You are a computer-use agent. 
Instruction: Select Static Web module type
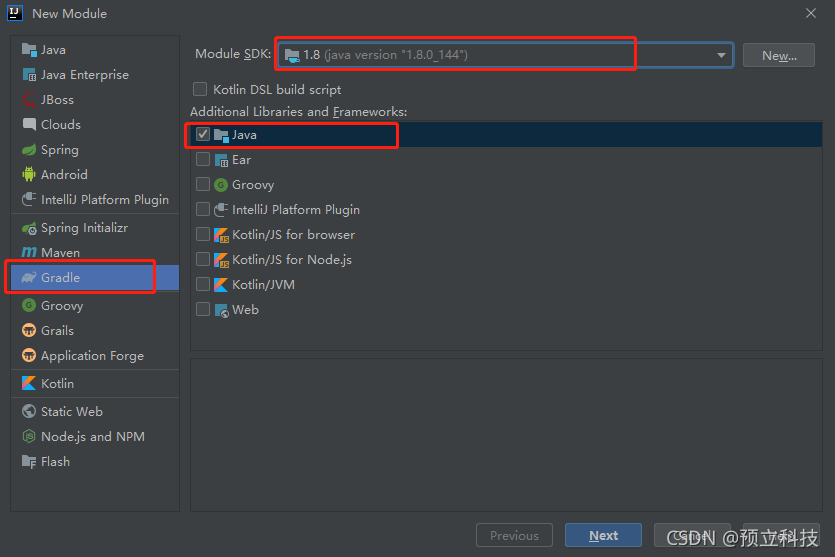[x=95, y=411]
